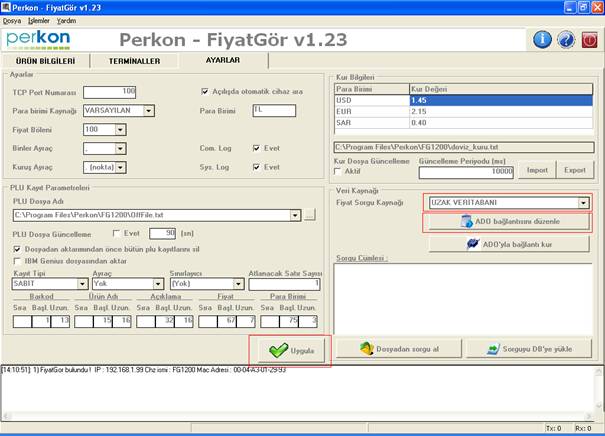Click the Para Birimi TL field

click(x=274, y=110)
